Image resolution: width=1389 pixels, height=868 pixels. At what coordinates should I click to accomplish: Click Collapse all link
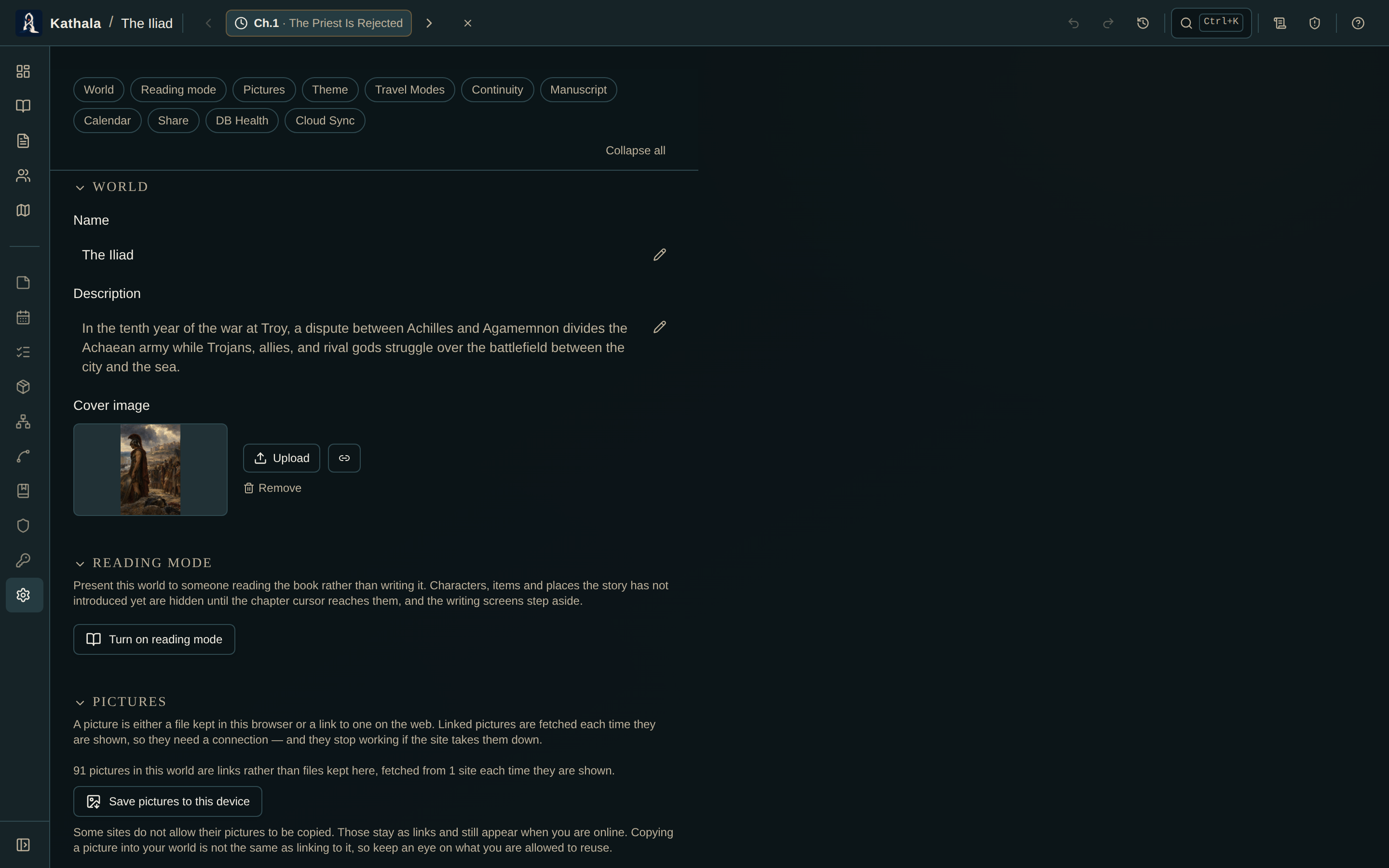[x=635, y=150]
